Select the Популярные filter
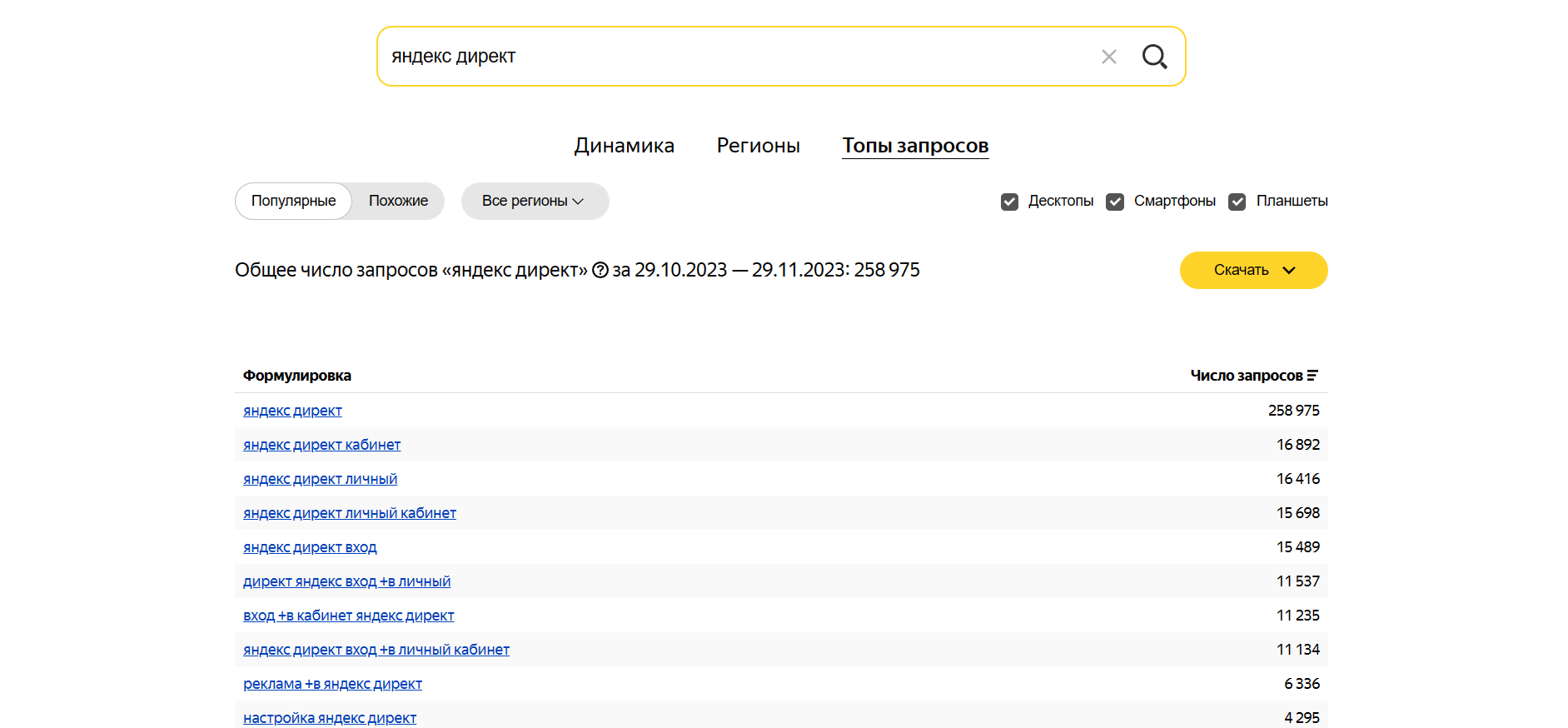 [294, 201]
